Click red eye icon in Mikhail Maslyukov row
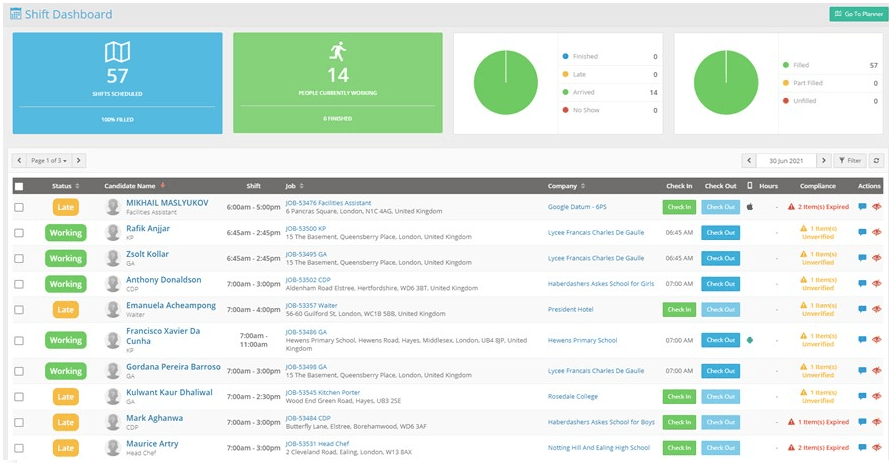Image resolution: width=892 pixels, height=466 pixels. 877,207
